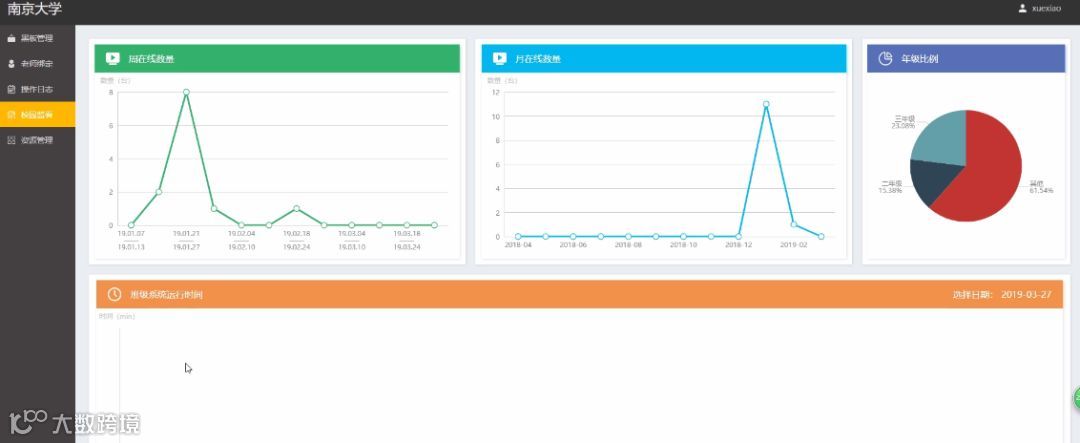Click the 23.08% pie label

(903, 126)
